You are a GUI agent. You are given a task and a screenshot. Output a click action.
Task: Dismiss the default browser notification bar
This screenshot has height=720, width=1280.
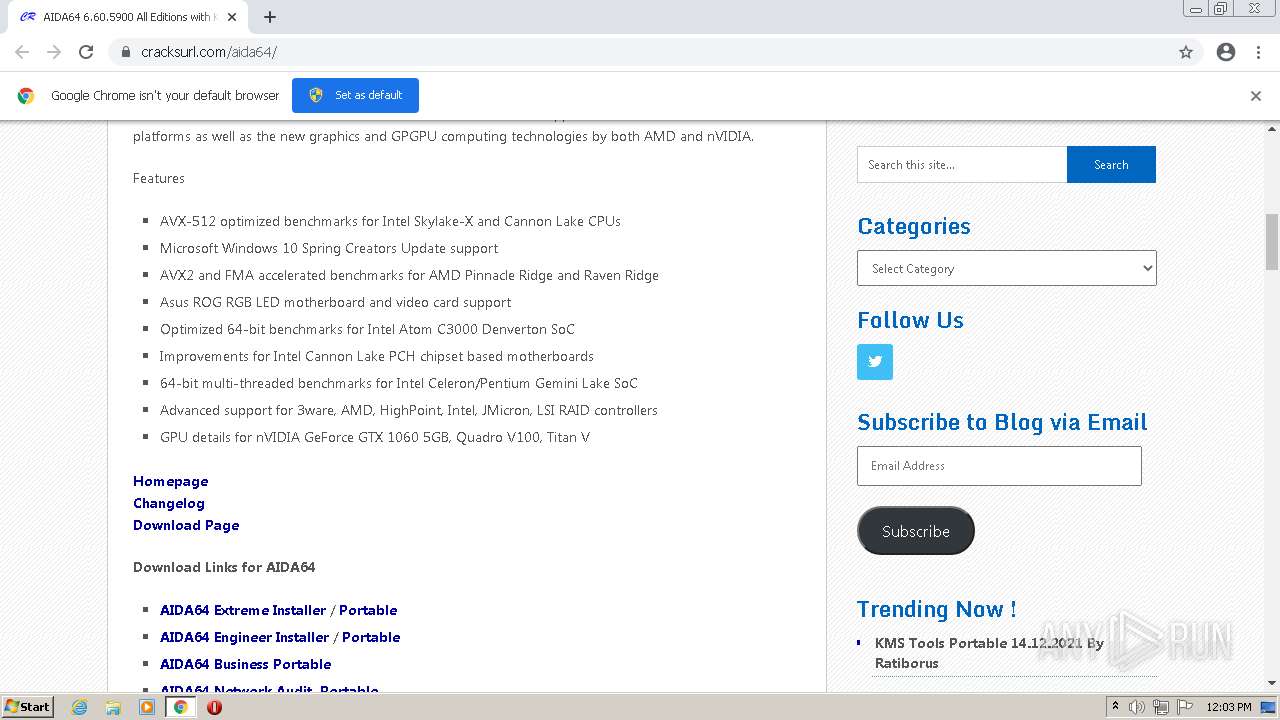[x=1256, y=96]
